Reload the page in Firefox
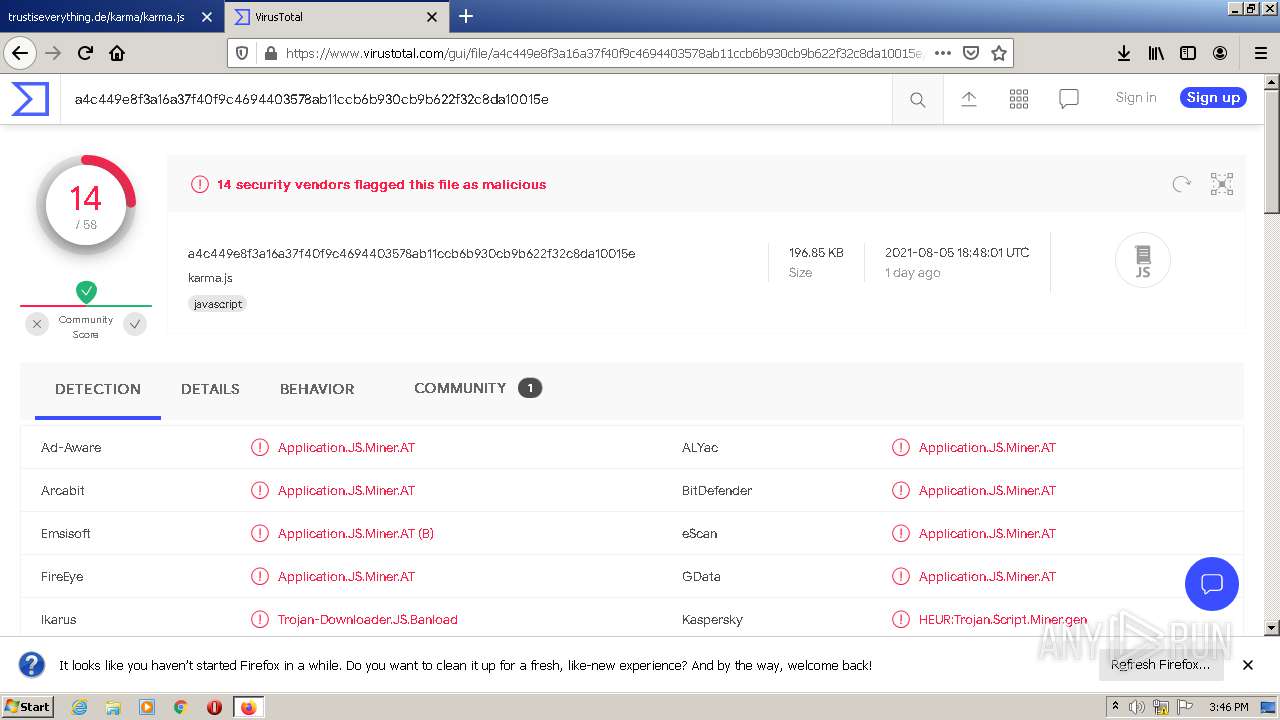1280x720 pixels. 85,53
